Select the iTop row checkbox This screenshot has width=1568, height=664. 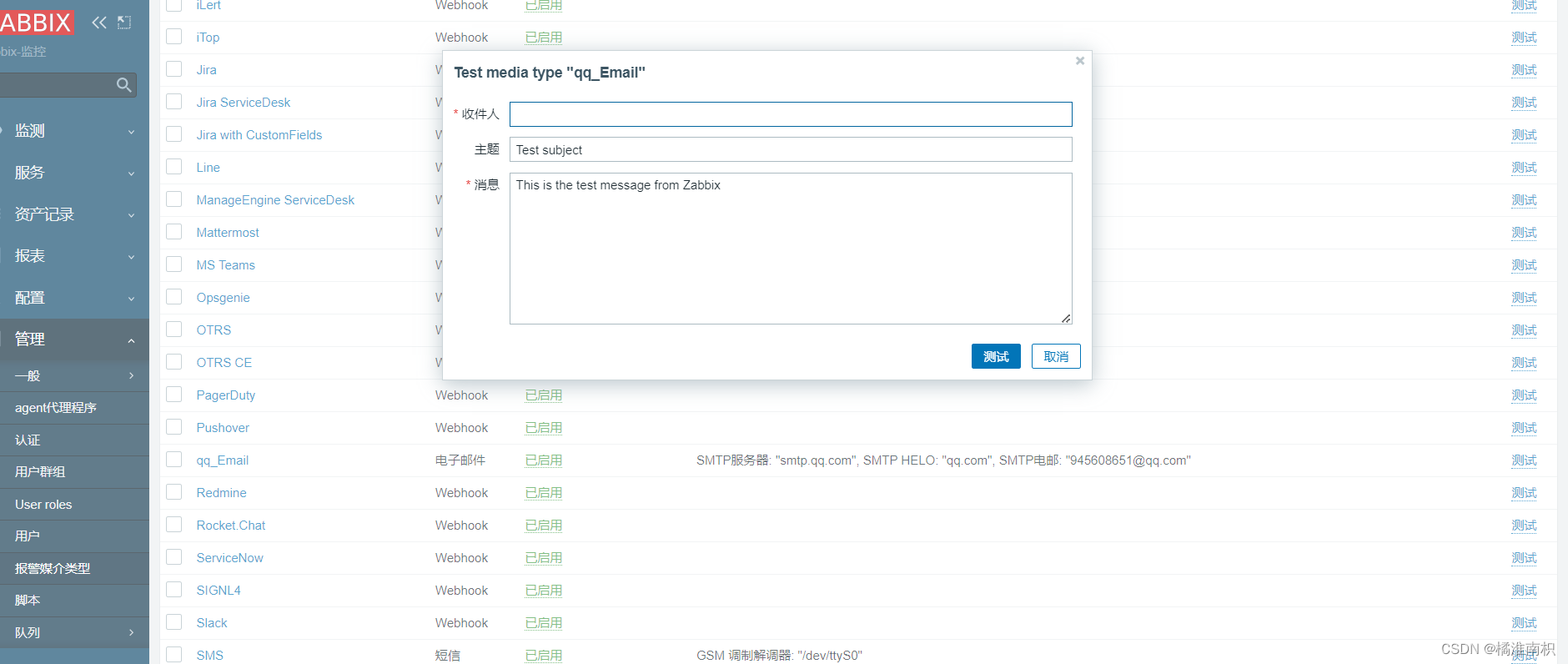174,37
